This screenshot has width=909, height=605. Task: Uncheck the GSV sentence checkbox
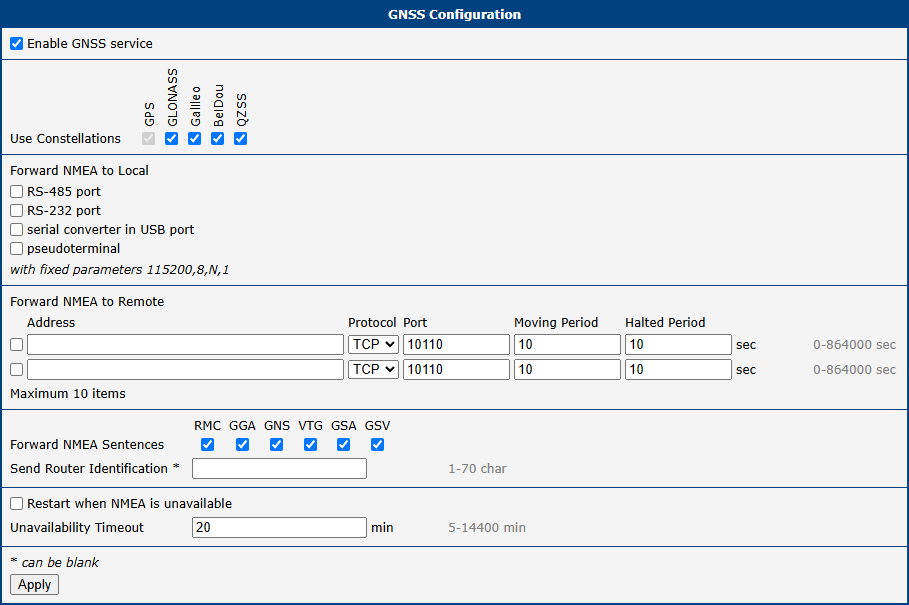tap(377, 444)
